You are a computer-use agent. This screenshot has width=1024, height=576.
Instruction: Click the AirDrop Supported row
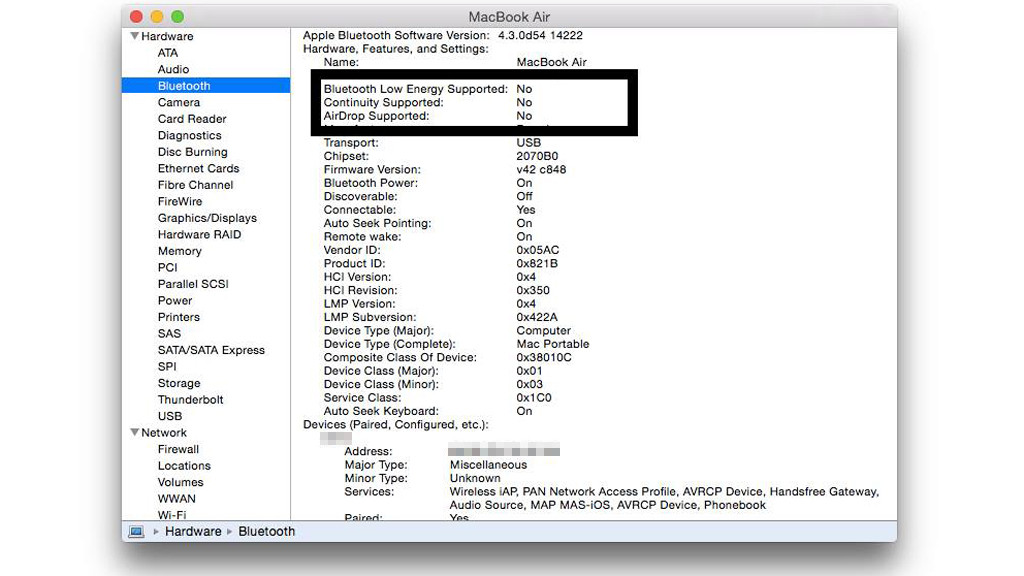428,116
